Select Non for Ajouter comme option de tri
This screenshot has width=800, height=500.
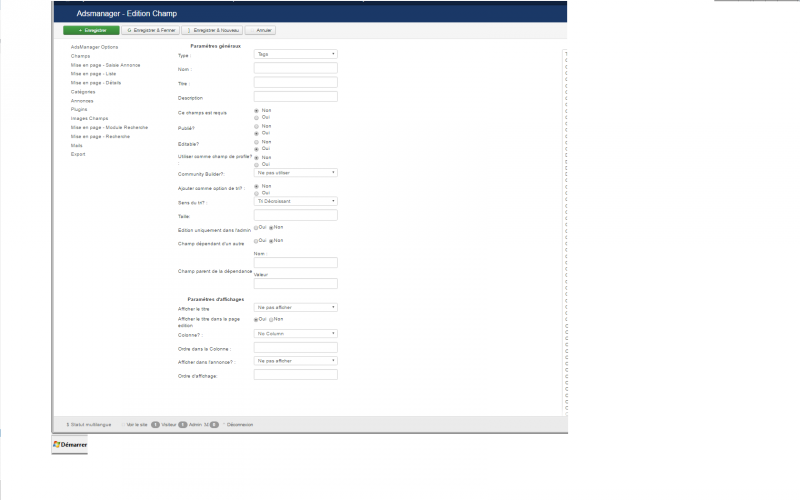point(257,187)
